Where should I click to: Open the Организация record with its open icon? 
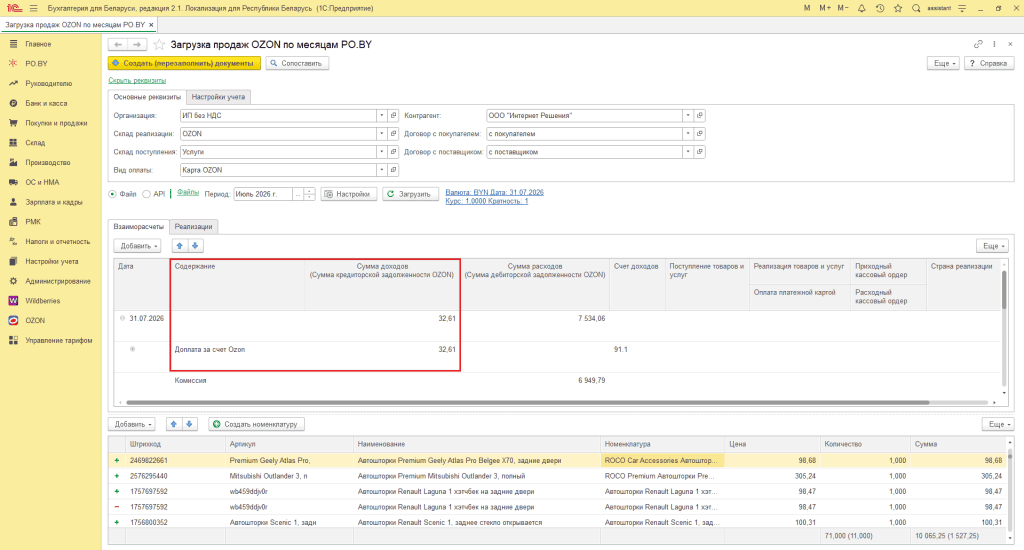click(393, 116)
